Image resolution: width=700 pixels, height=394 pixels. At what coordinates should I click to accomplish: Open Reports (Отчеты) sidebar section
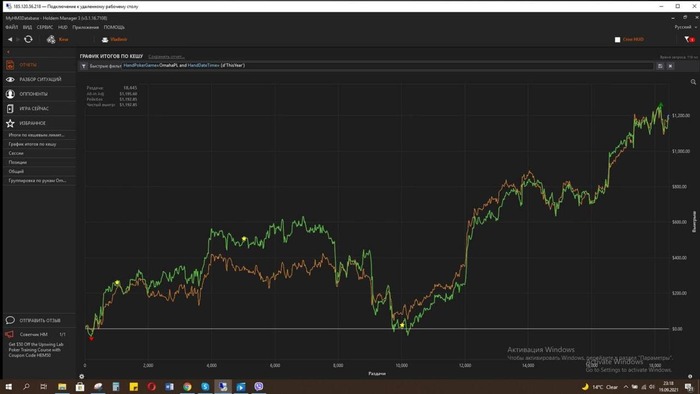coord(39,65)
